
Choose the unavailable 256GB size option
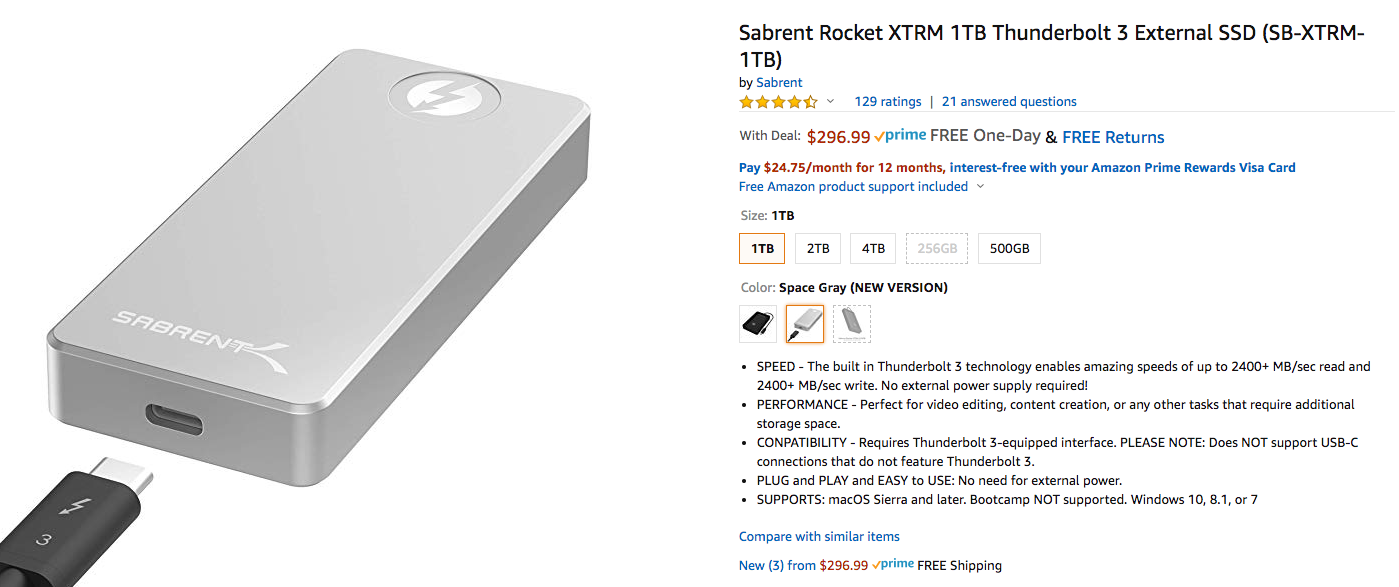coord(937,249)
